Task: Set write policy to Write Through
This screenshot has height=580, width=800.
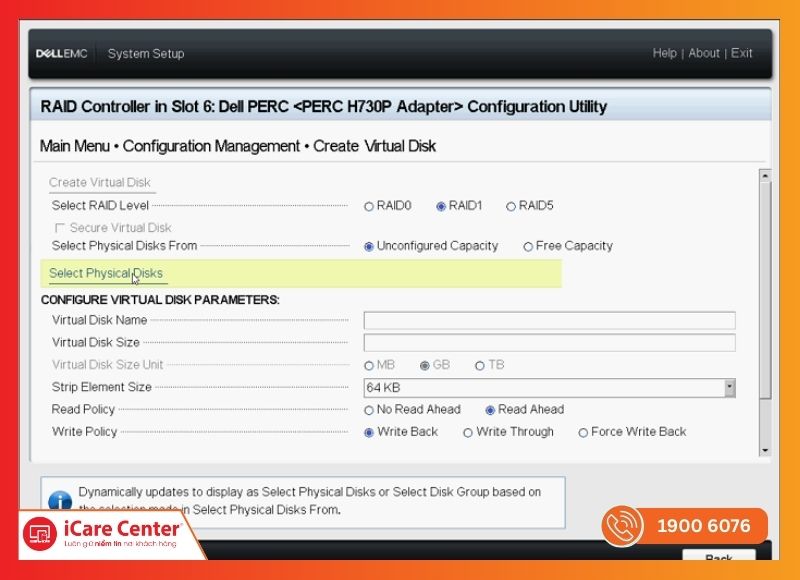Action: [468, 433]
